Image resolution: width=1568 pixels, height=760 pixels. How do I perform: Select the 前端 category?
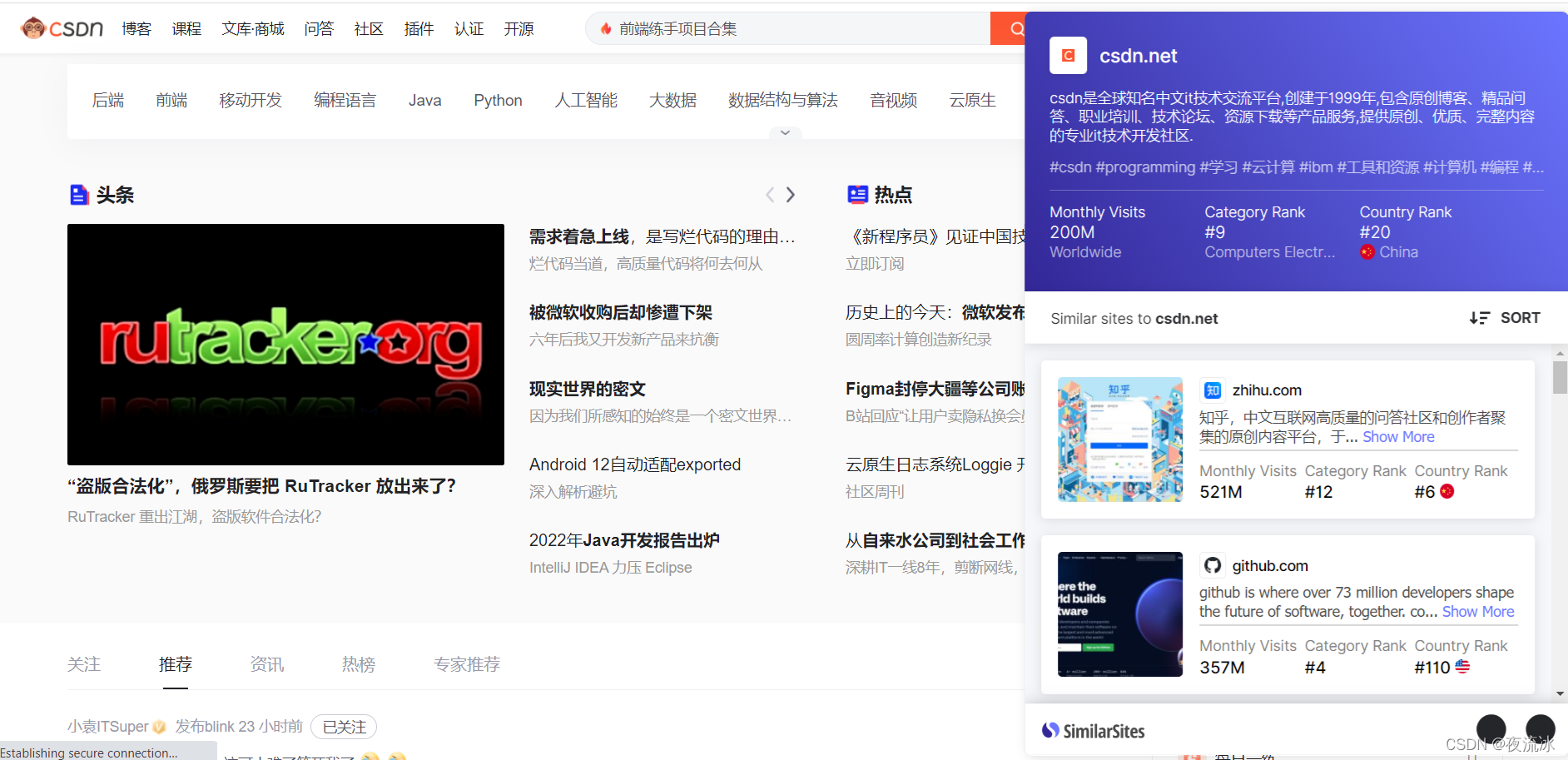pyautogui.click(x=171, y=101)
